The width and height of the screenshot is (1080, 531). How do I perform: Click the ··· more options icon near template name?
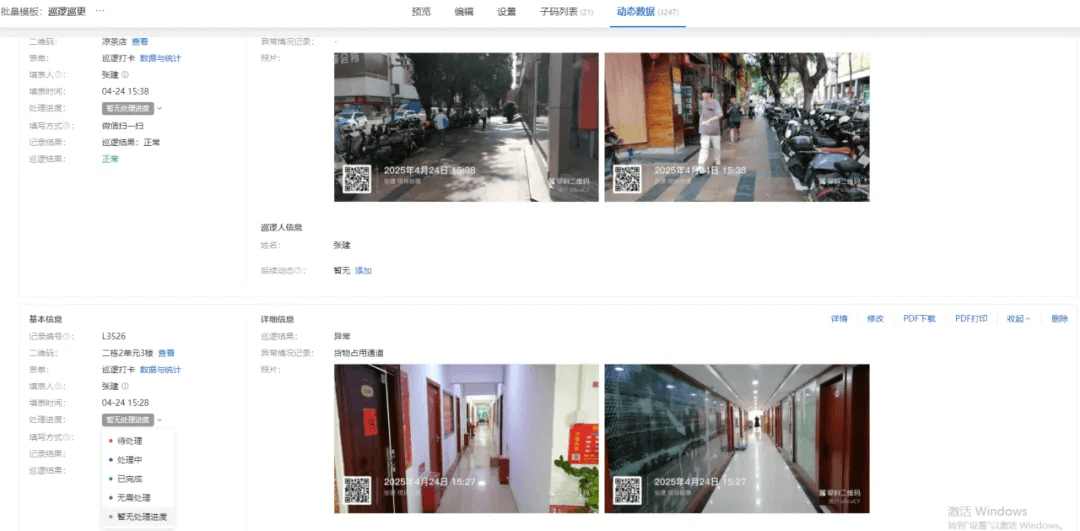[x=100, y=11]
